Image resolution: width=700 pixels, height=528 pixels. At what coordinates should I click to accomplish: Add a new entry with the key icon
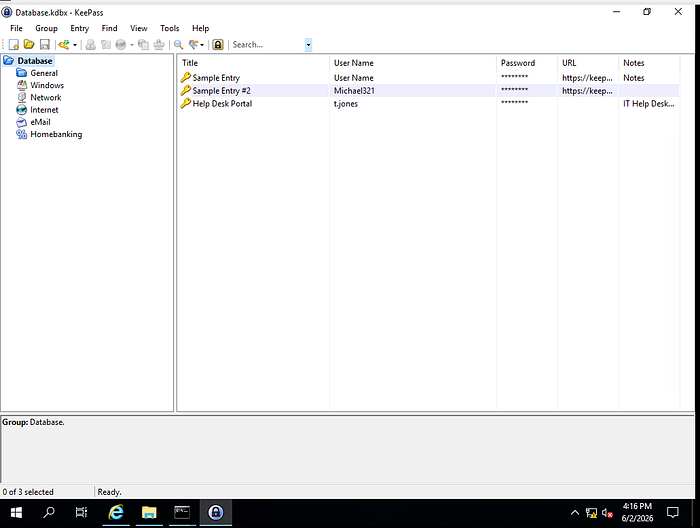[x=64, y=45]
